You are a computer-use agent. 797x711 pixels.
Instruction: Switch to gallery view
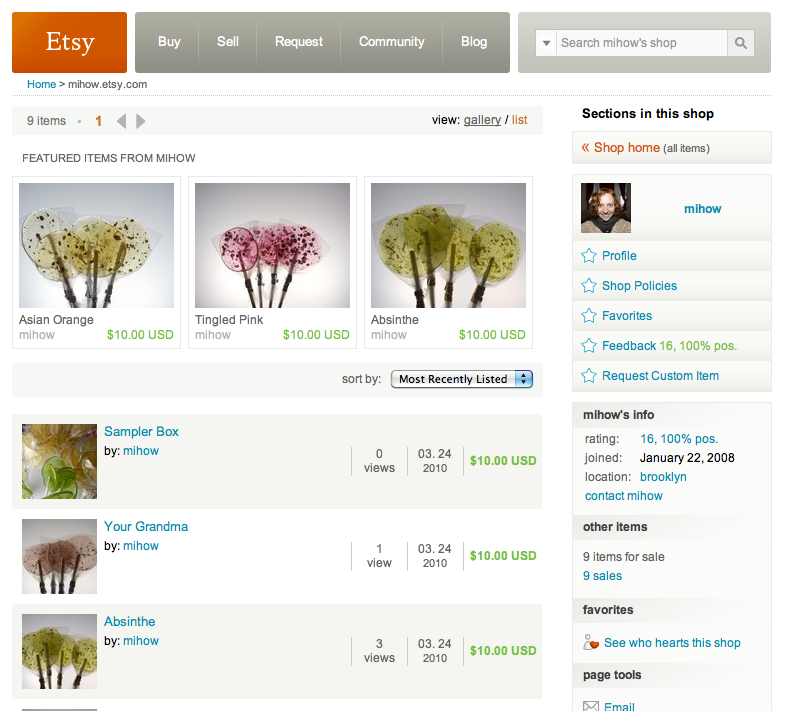(482, 120)
